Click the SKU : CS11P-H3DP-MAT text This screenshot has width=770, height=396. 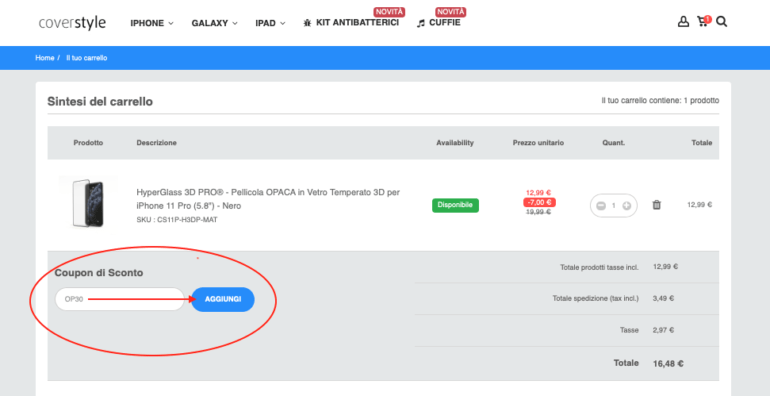tap(177, 220)
